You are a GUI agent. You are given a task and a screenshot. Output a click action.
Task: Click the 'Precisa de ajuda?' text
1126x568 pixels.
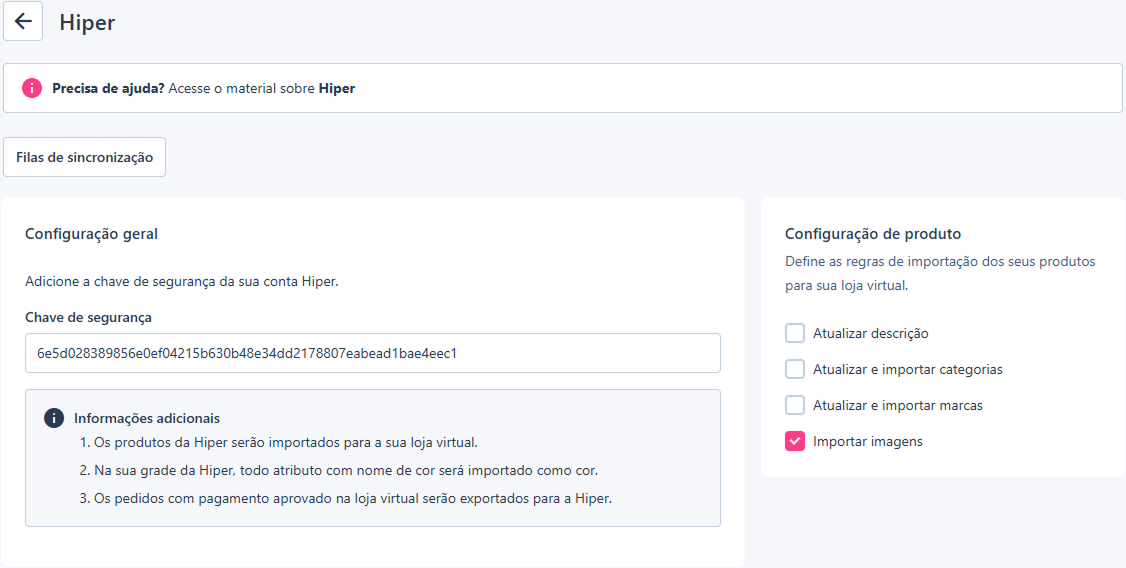click(x=108, y=89)
